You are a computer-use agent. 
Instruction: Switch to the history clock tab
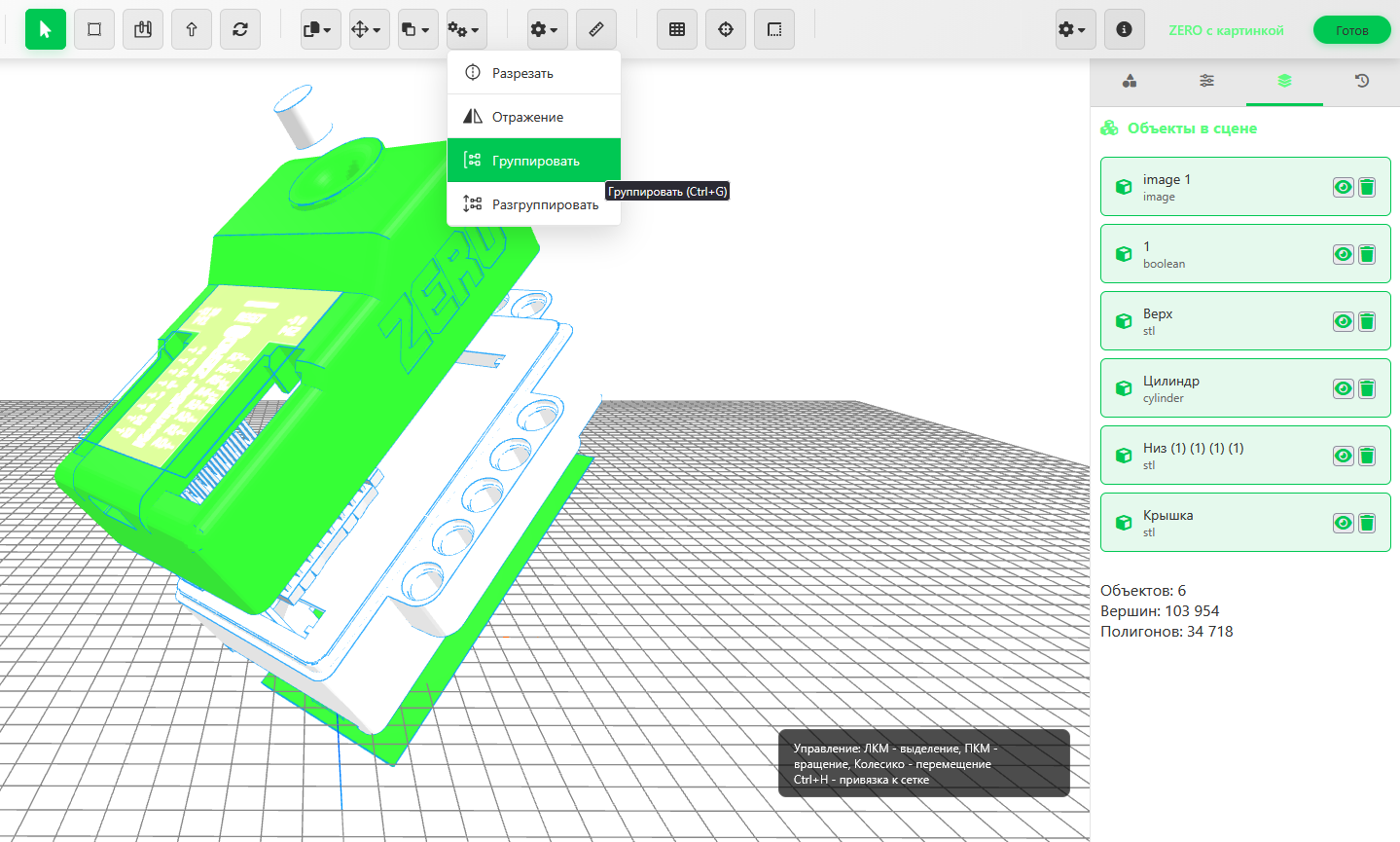click(1362, 81)
